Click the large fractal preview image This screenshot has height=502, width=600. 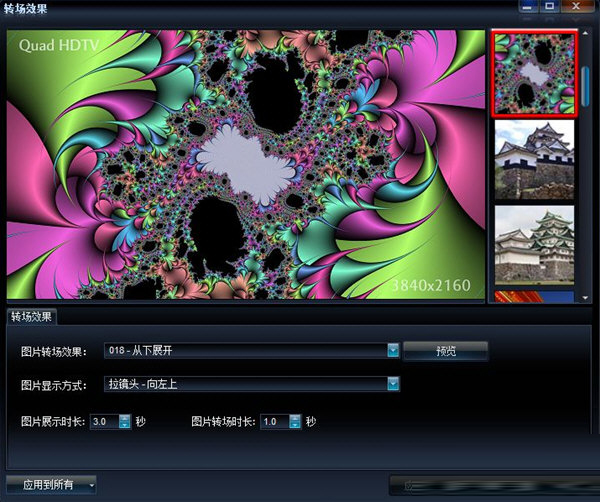(243, 165)
